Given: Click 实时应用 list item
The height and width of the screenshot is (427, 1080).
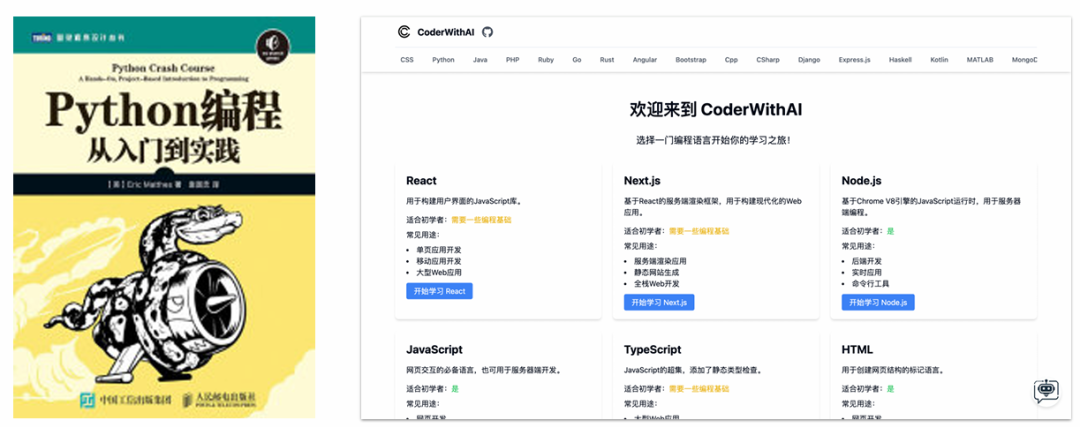Looking at the screenshot, I should (x=866, y=272).
